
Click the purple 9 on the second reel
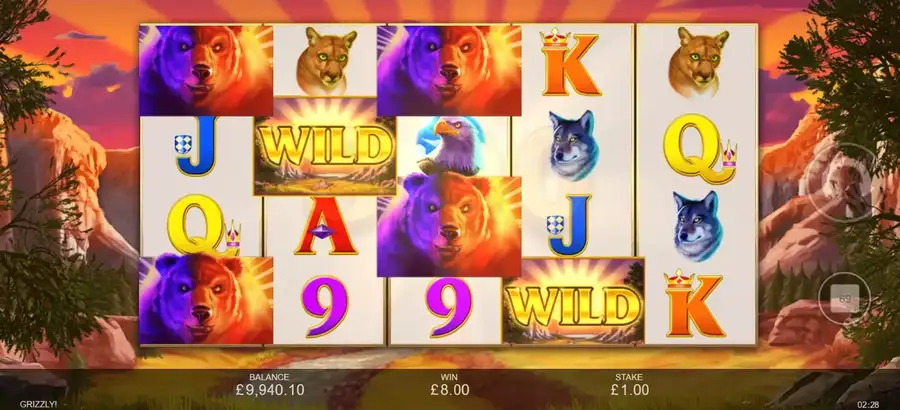tap(325, 305)
